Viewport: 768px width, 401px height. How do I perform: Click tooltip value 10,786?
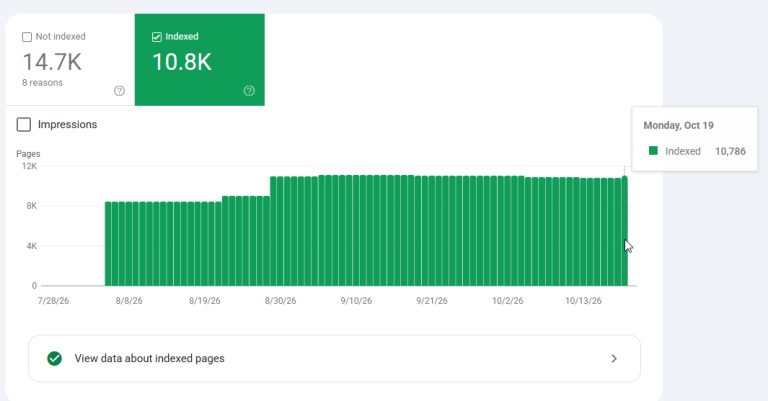(730, 151)
